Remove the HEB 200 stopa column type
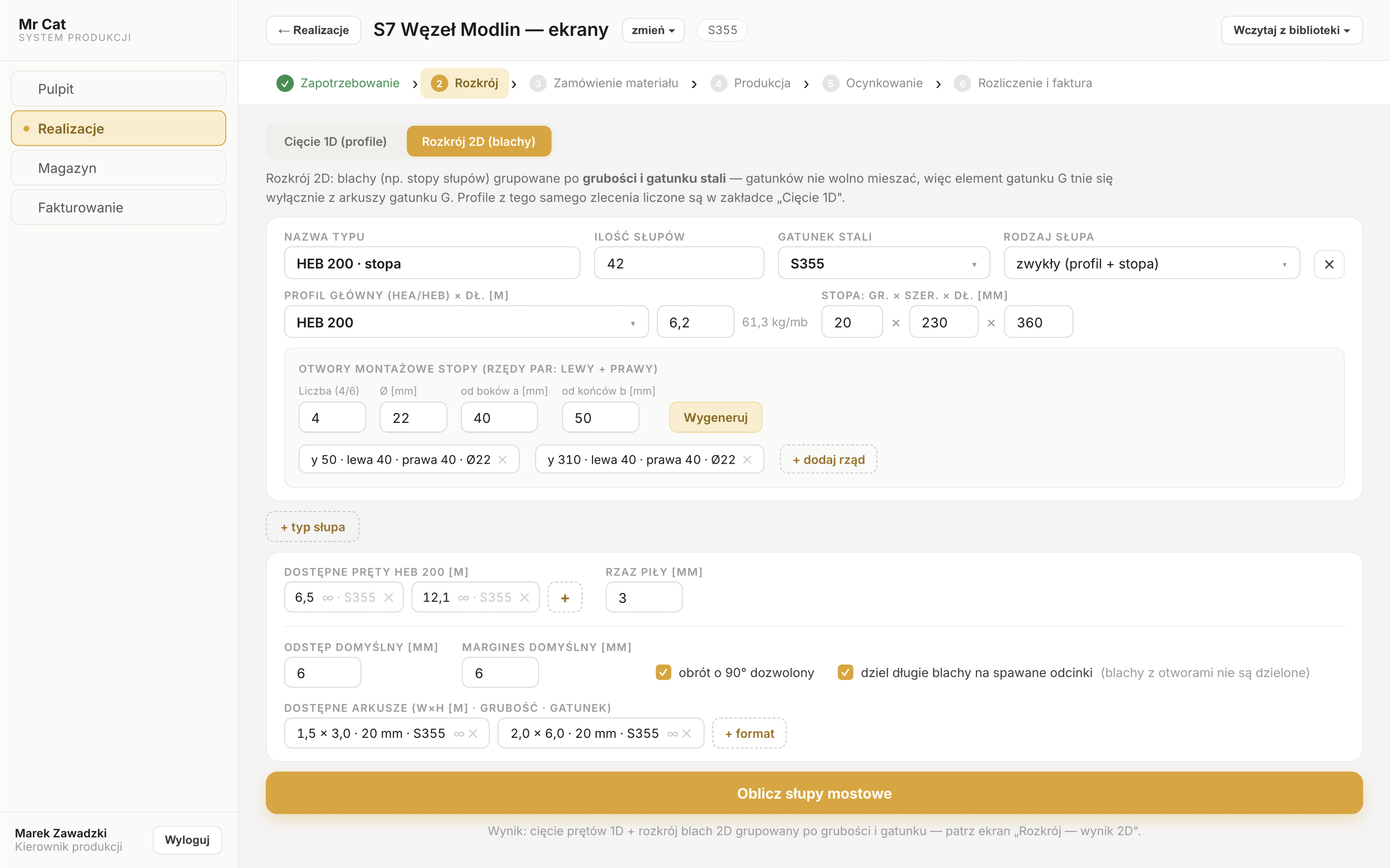The width and height of the screenshot is (1390, 868). click(x=1329, y=264)
